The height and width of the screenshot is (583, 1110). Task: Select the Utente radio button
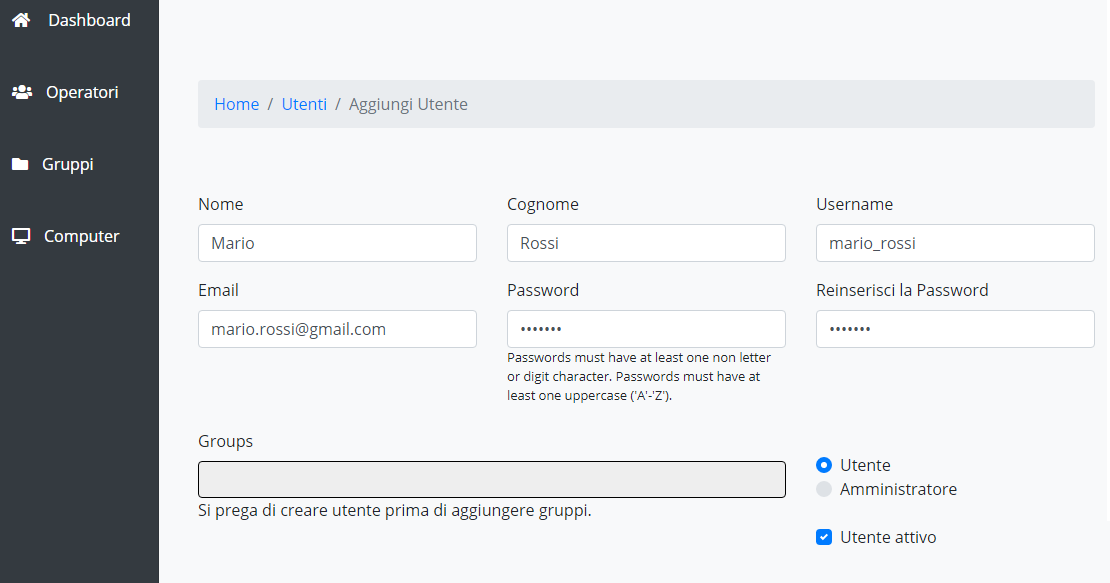point(823,465)
